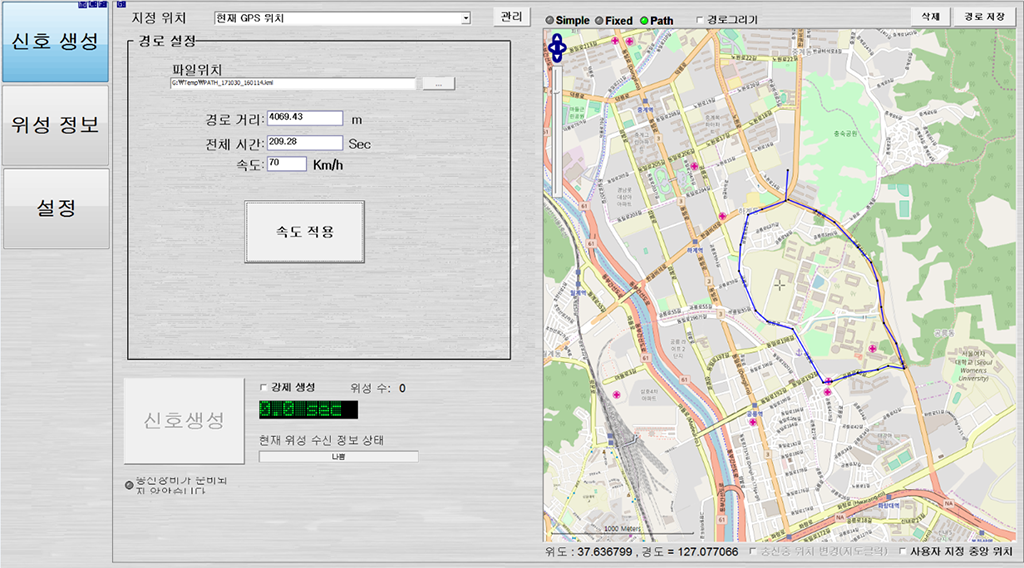Click the large 신호생성 button
1024x568 pixels.
184,420
